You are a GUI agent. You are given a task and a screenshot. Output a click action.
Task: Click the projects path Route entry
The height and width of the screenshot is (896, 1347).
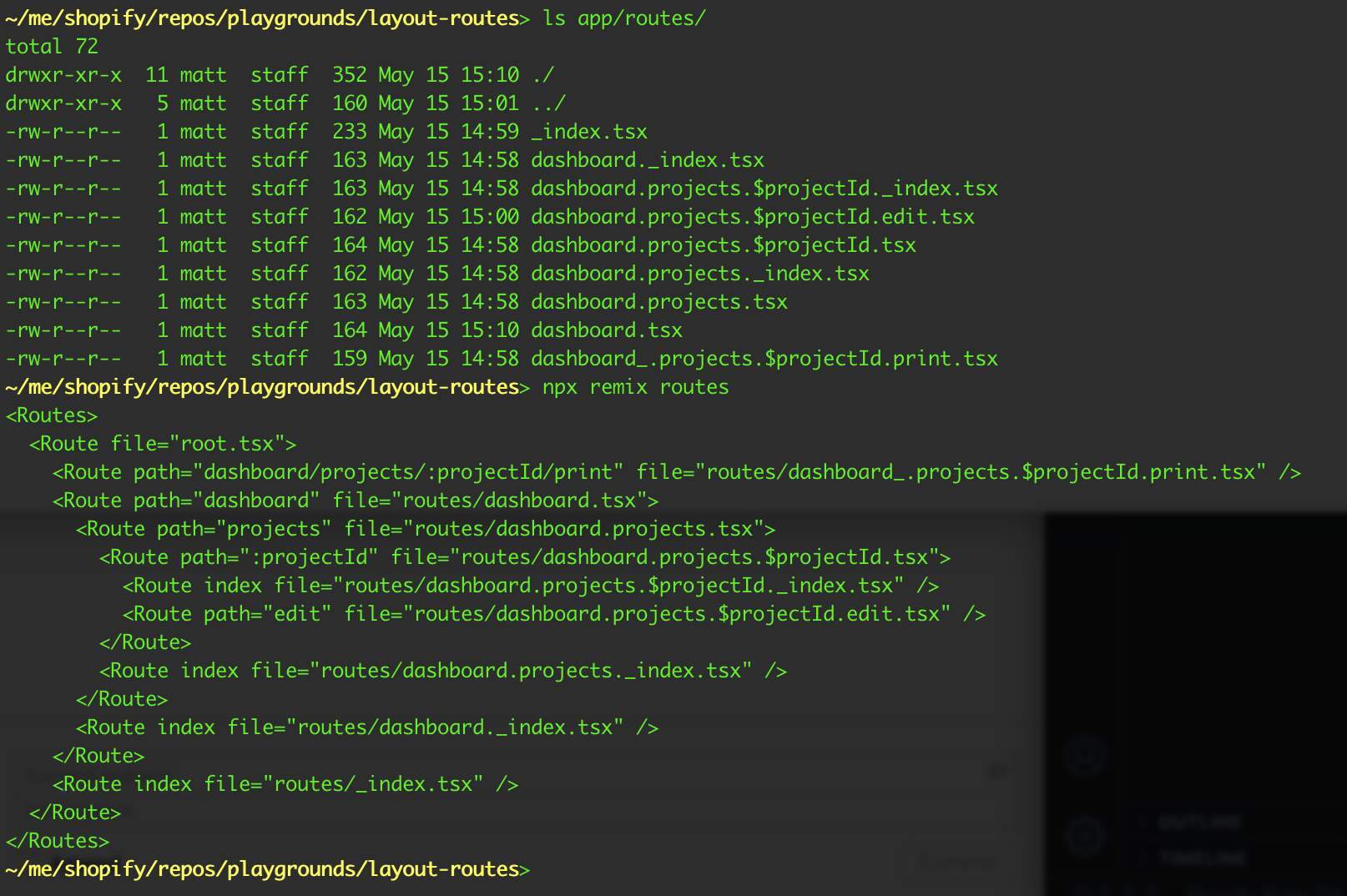425,528
